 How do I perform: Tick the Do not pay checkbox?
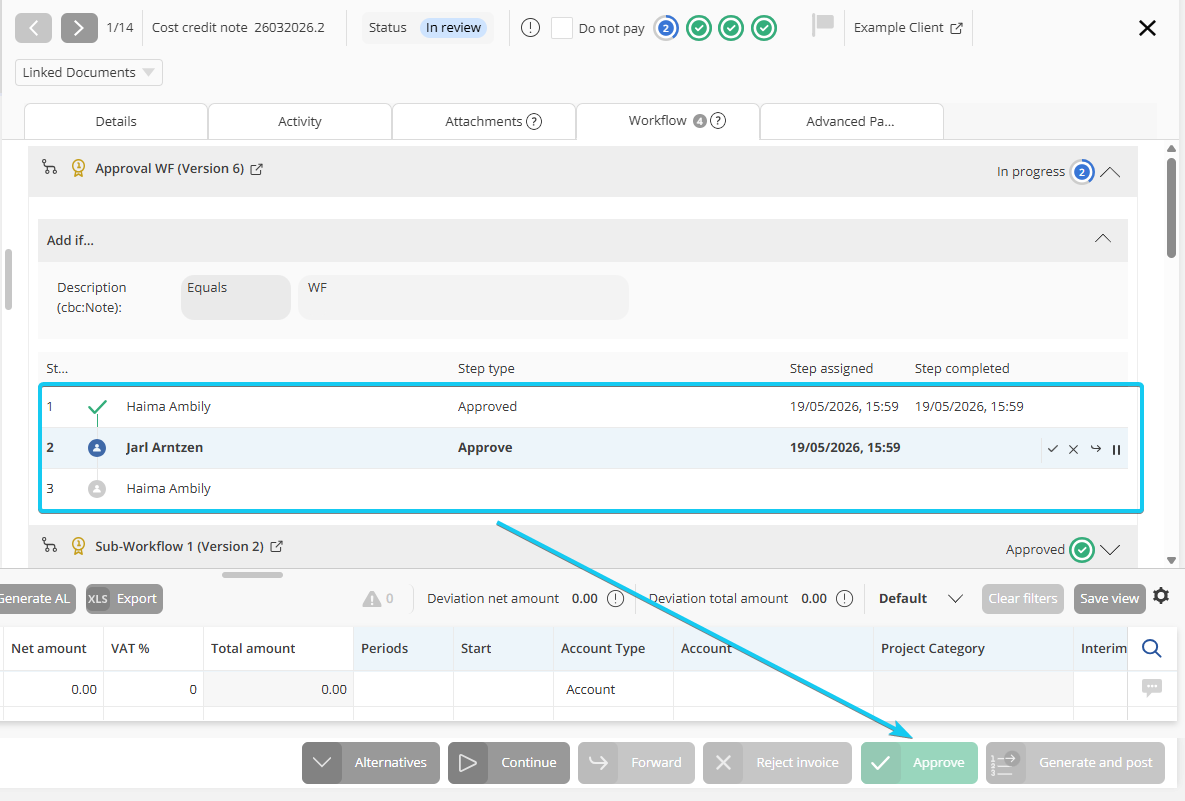[562, 28]
